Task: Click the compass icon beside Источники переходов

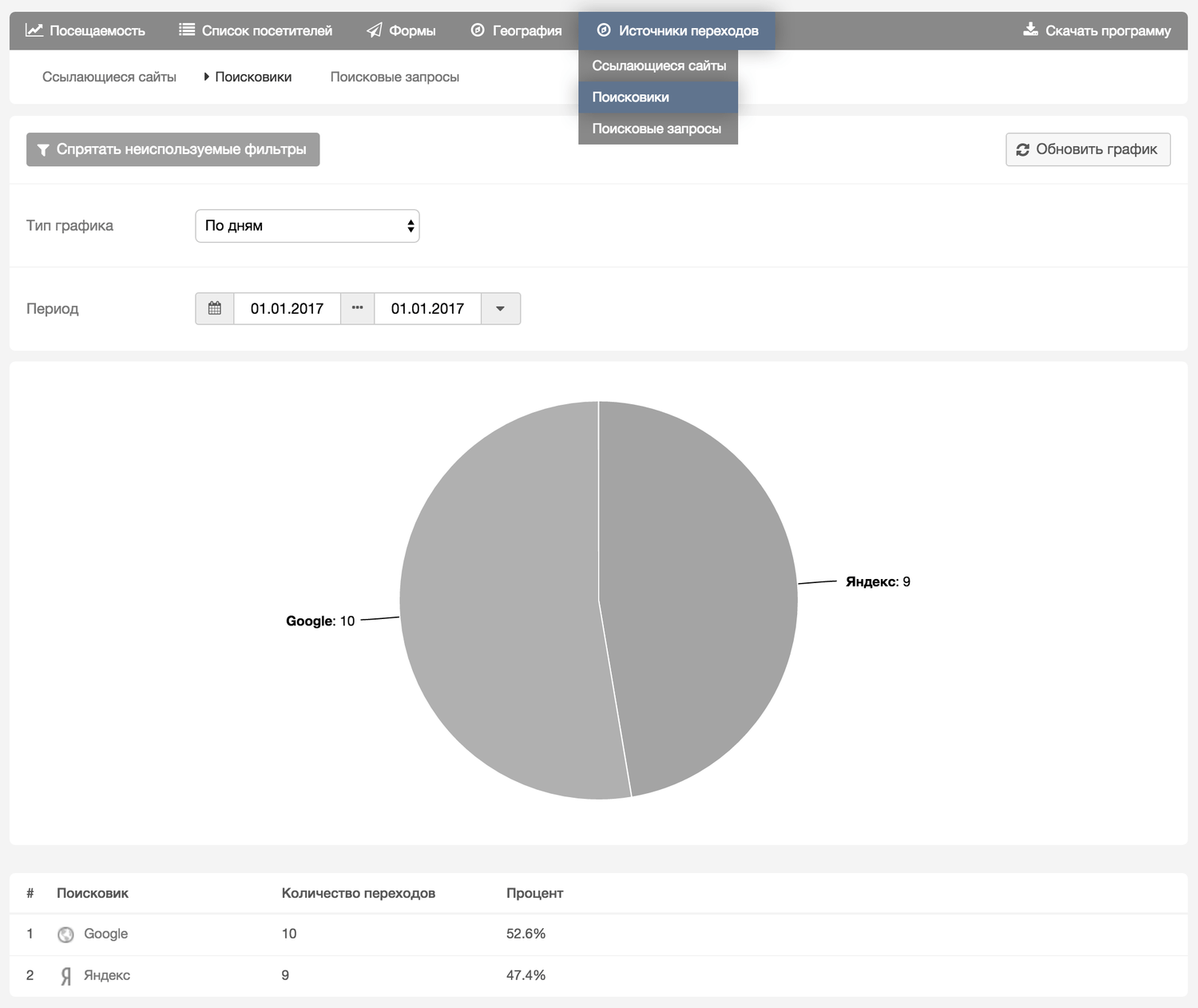Action: tap(604, 30)
